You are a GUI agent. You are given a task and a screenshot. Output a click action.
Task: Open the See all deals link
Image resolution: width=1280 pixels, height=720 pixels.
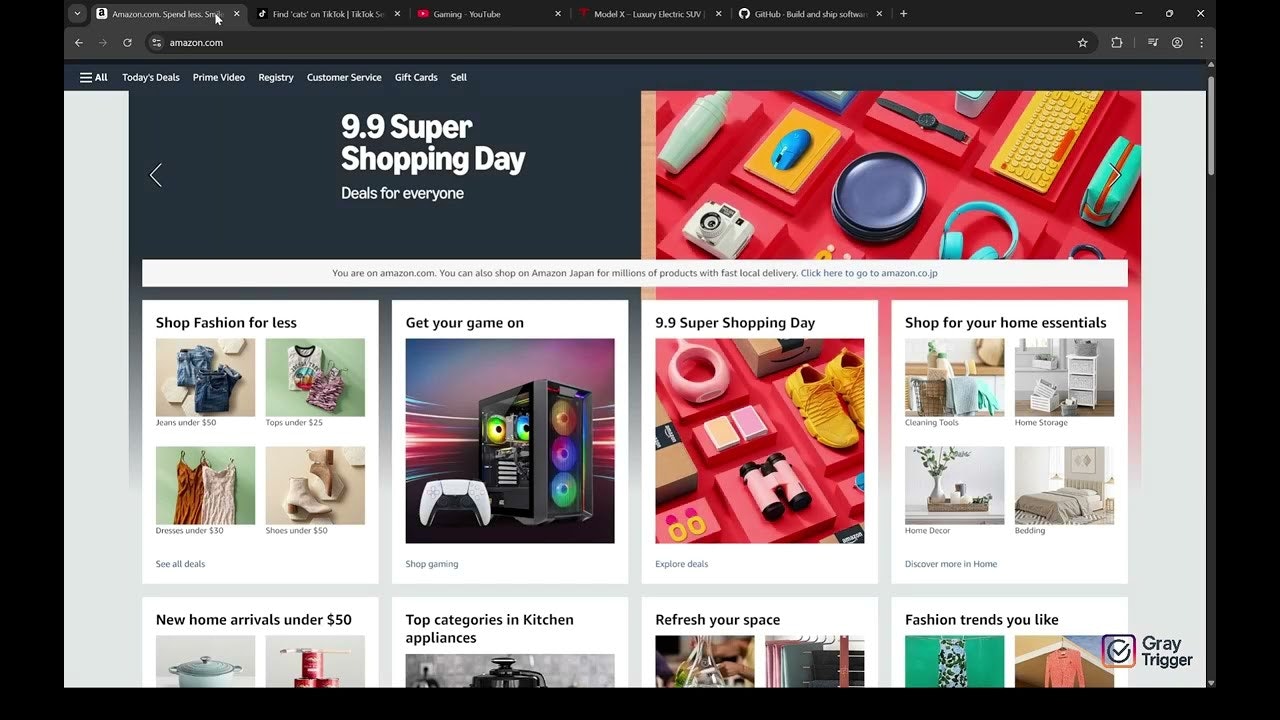180,564
